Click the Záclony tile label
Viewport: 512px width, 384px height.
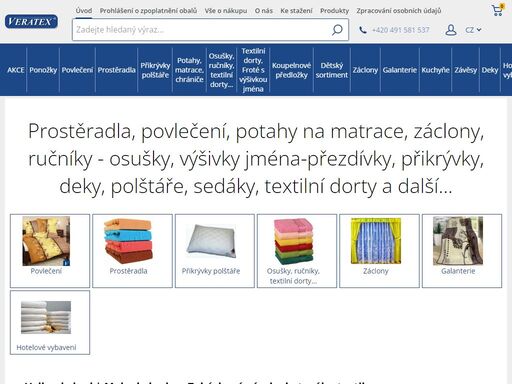point(376,271)
